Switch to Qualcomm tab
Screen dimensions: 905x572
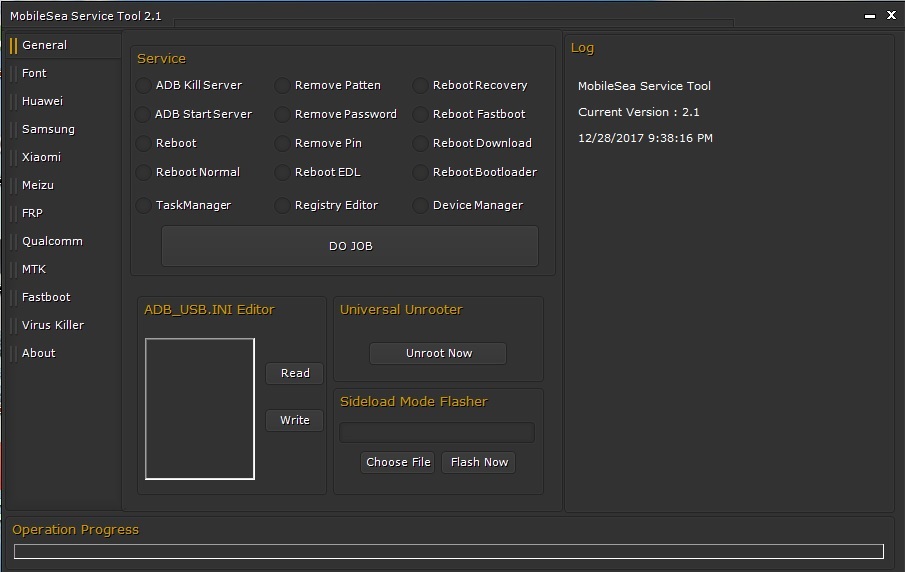[63, 241]
